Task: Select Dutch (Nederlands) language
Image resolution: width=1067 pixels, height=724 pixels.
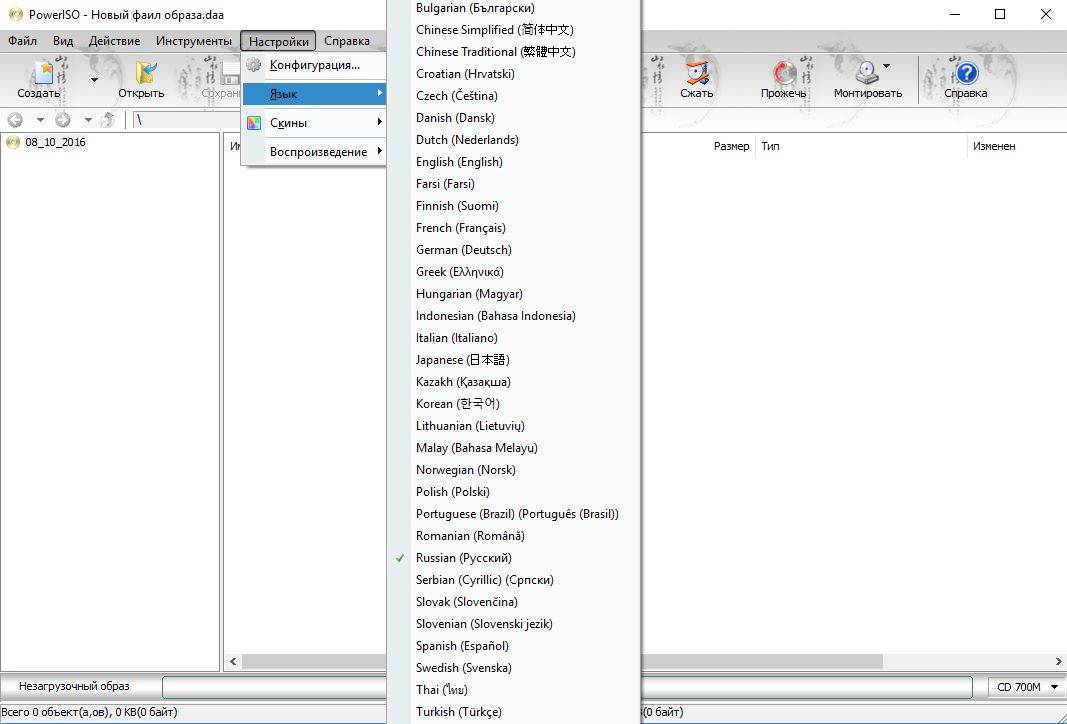Action: (514, 139)
